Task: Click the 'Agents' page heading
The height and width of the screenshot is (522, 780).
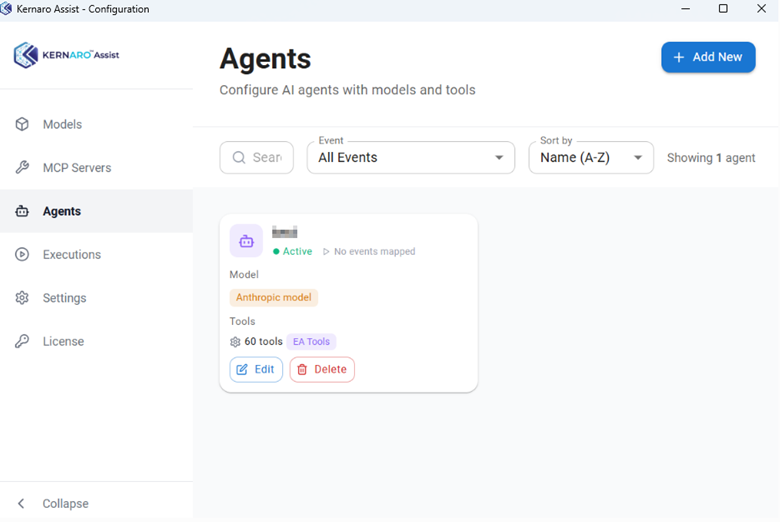Action: [x=266, y=59]
